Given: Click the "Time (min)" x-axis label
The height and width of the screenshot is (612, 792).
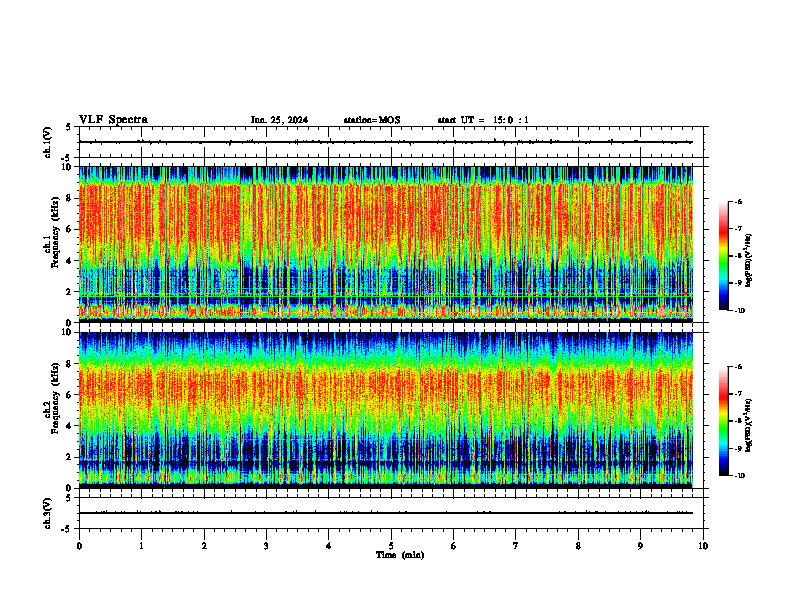Looking at the screenshot, I should click(400, 555).
